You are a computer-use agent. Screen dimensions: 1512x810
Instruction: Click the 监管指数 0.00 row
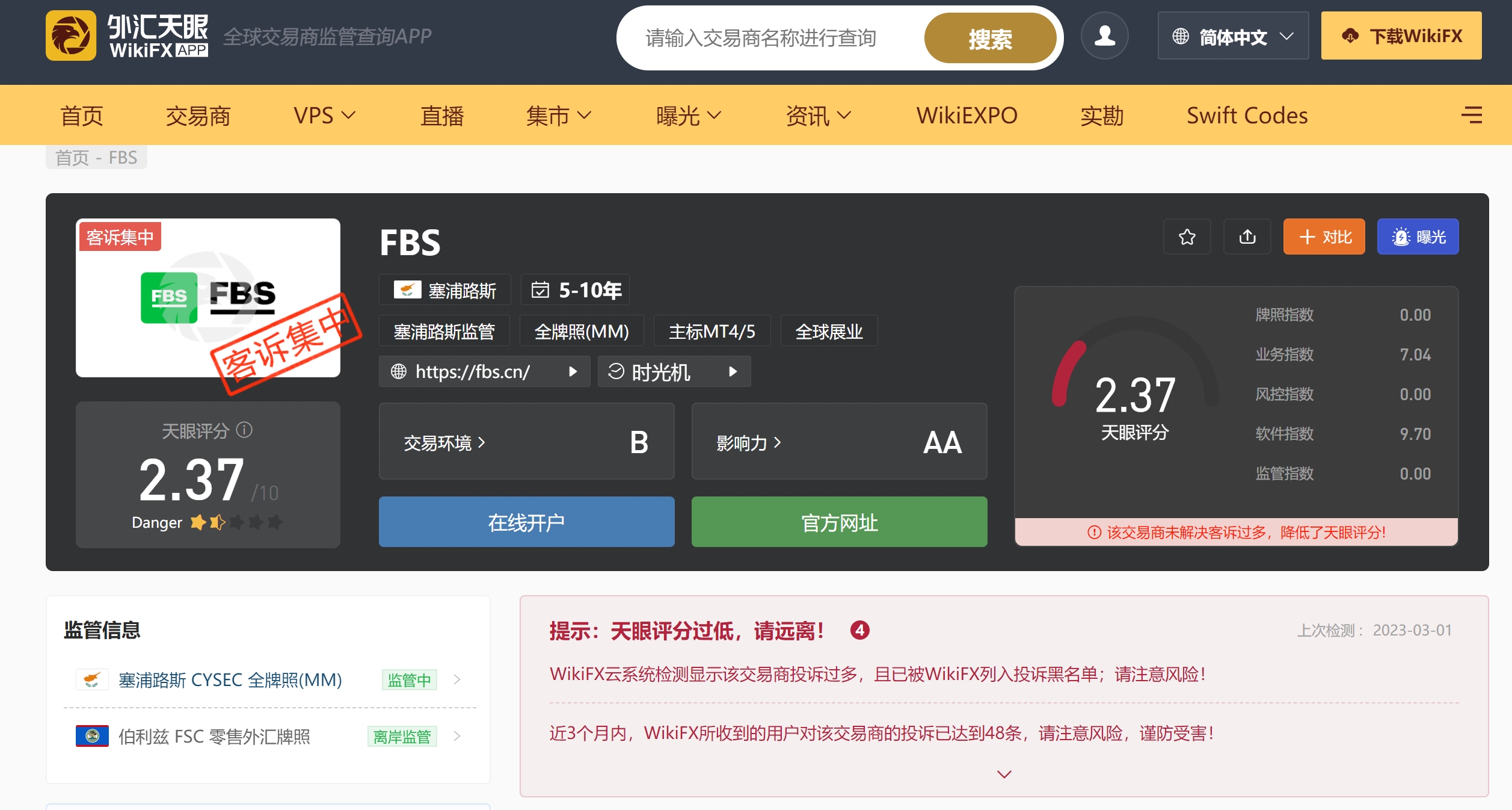[1342, 473]
